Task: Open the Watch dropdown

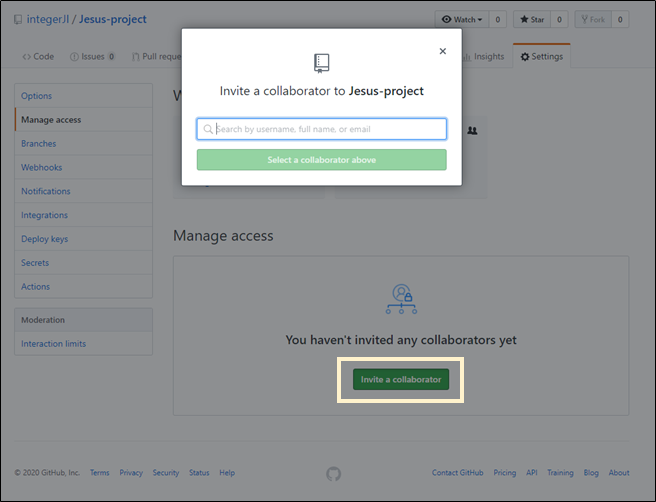Action: pyautogui.click(x=462, y=19)
